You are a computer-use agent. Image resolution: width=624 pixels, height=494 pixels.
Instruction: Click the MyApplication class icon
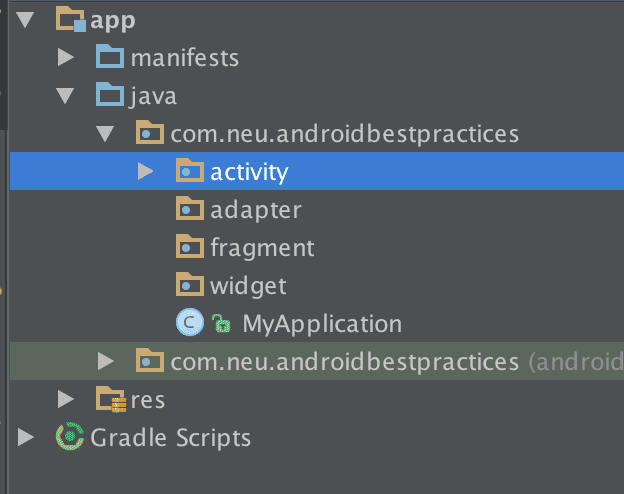pyautogui.click(x=189, y=323)
